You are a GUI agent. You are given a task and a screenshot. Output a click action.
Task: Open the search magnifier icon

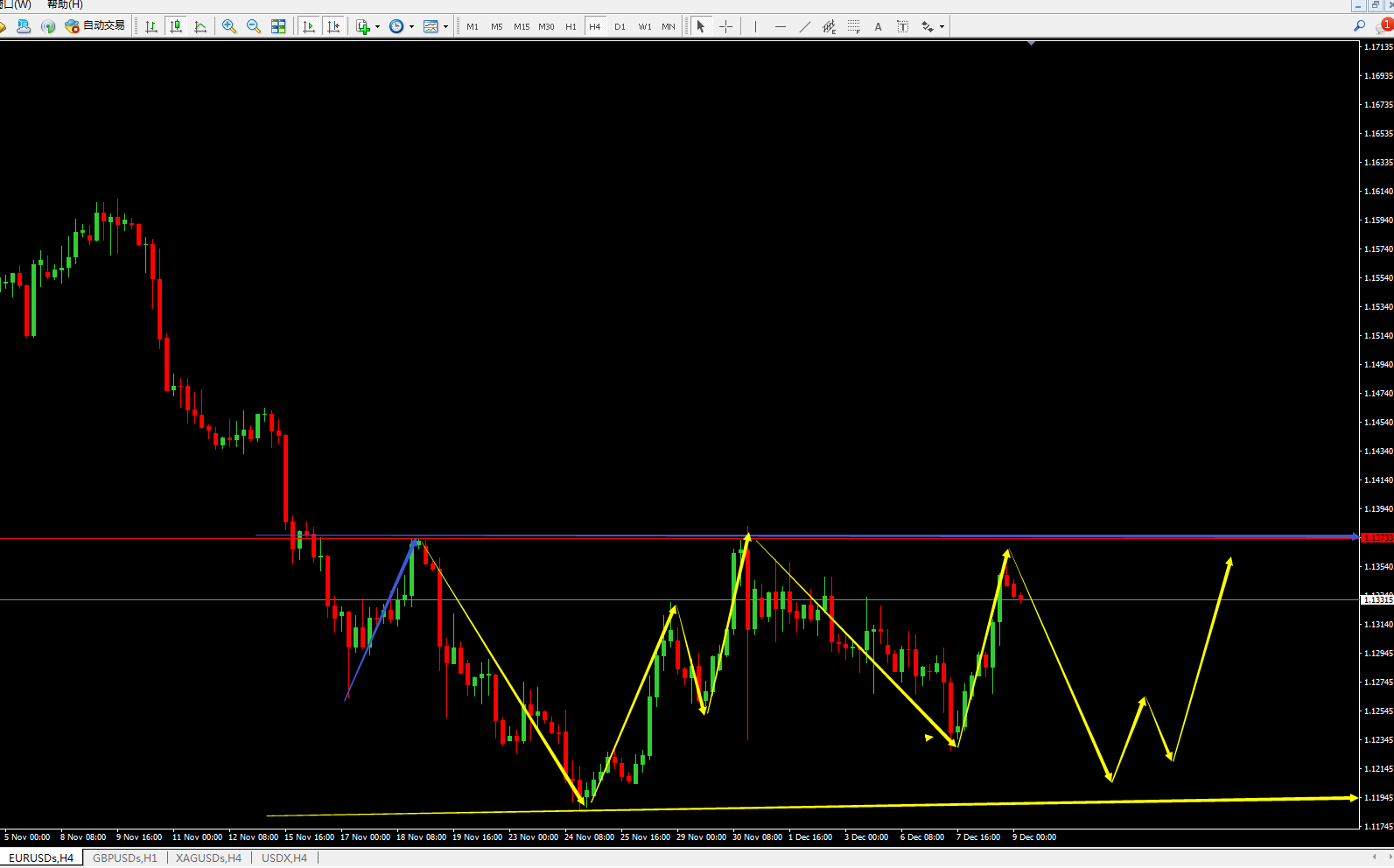click(1359, 26)
